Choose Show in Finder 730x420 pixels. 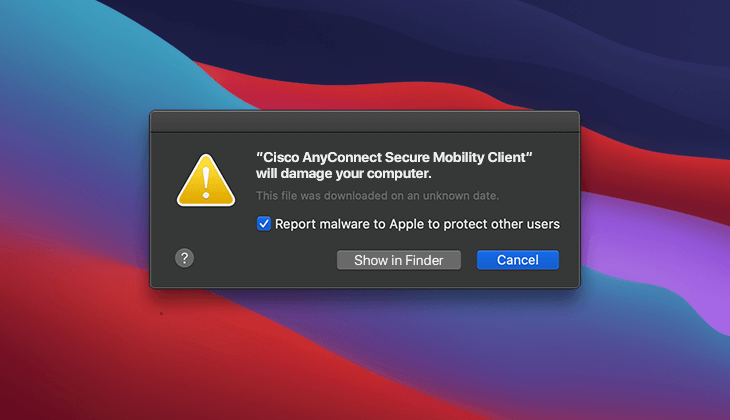point(399,260)
